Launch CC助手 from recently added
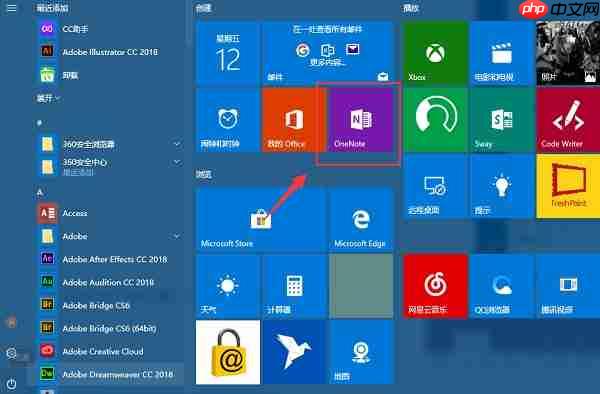The image size is (600, 394). 109,29
